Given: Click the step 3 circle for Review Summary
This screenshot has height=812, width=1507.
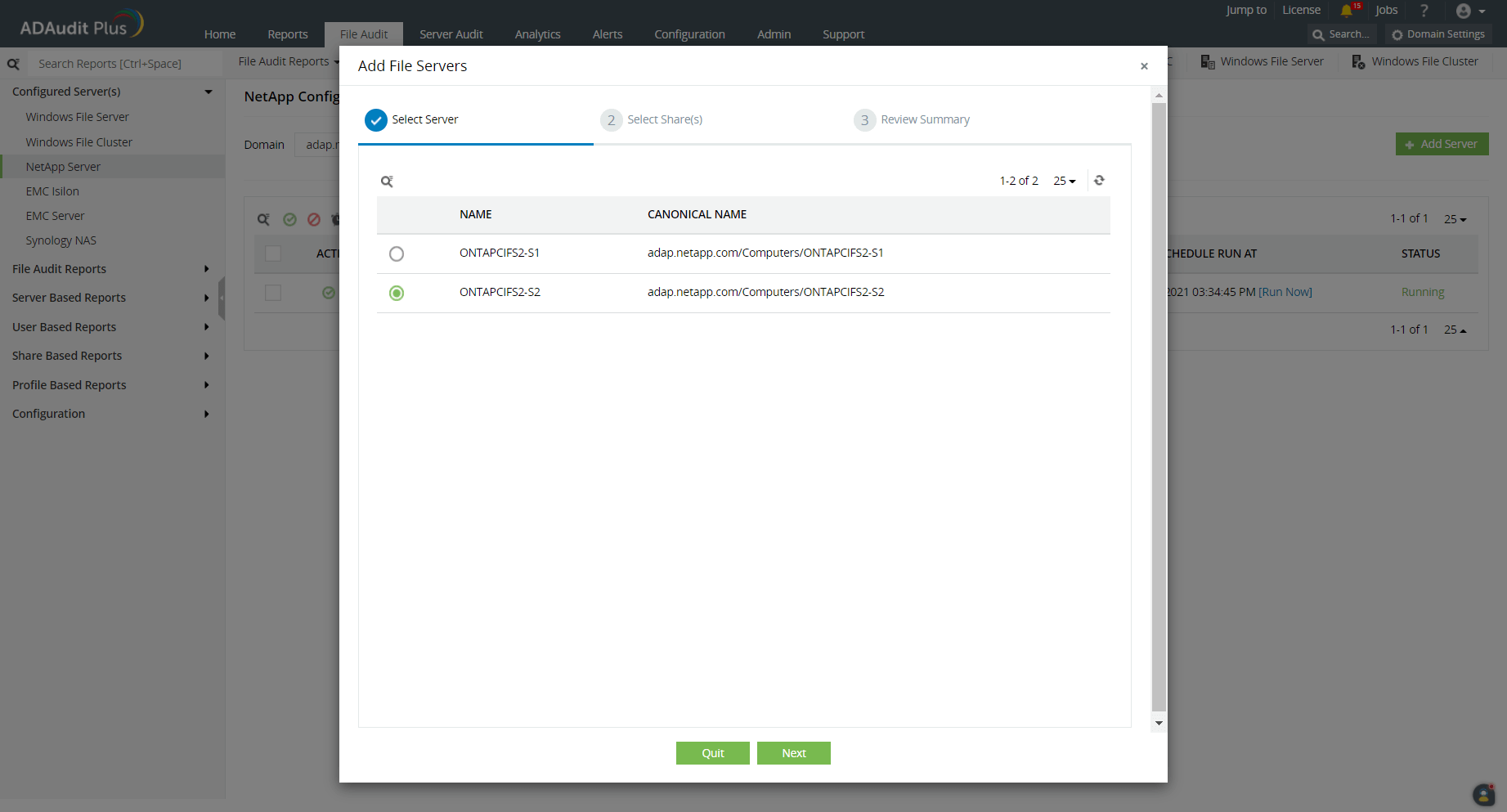Looking at the screenshot, I should (864, 120).
